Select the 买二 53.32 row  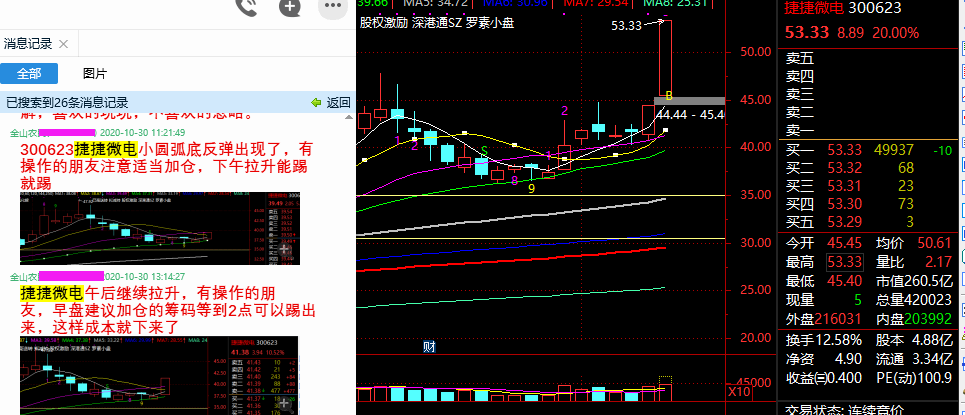tap(869, 167)
